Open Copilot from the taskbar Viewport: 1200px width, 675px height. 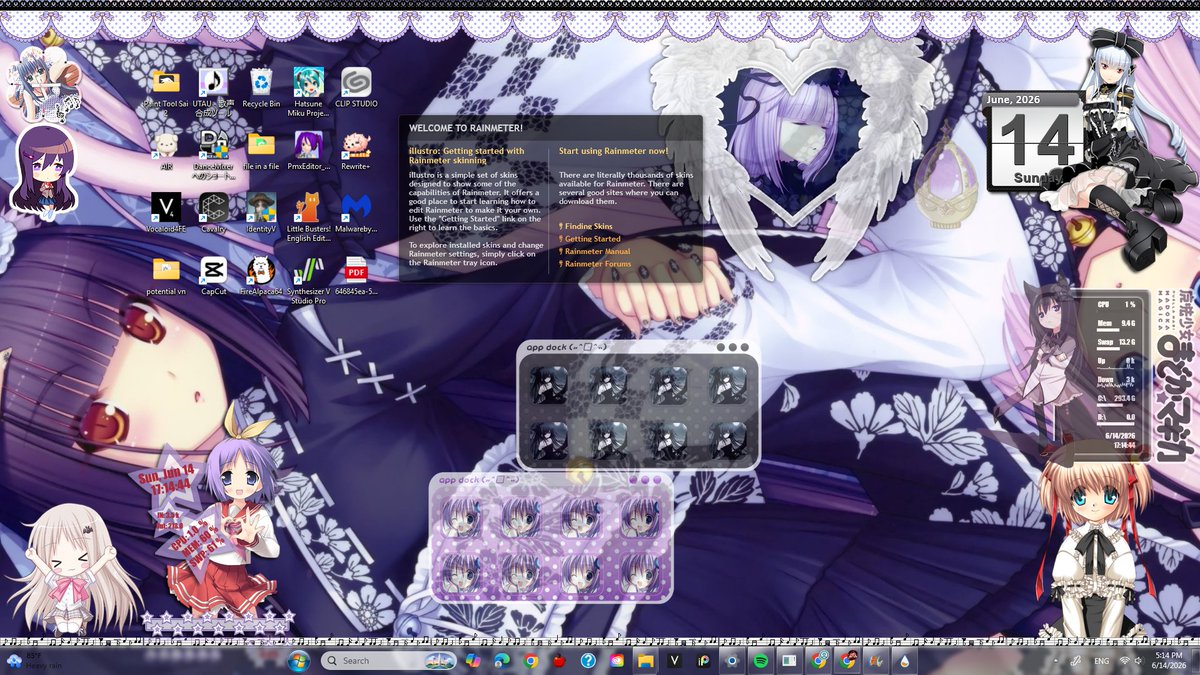tap(473, 660)
